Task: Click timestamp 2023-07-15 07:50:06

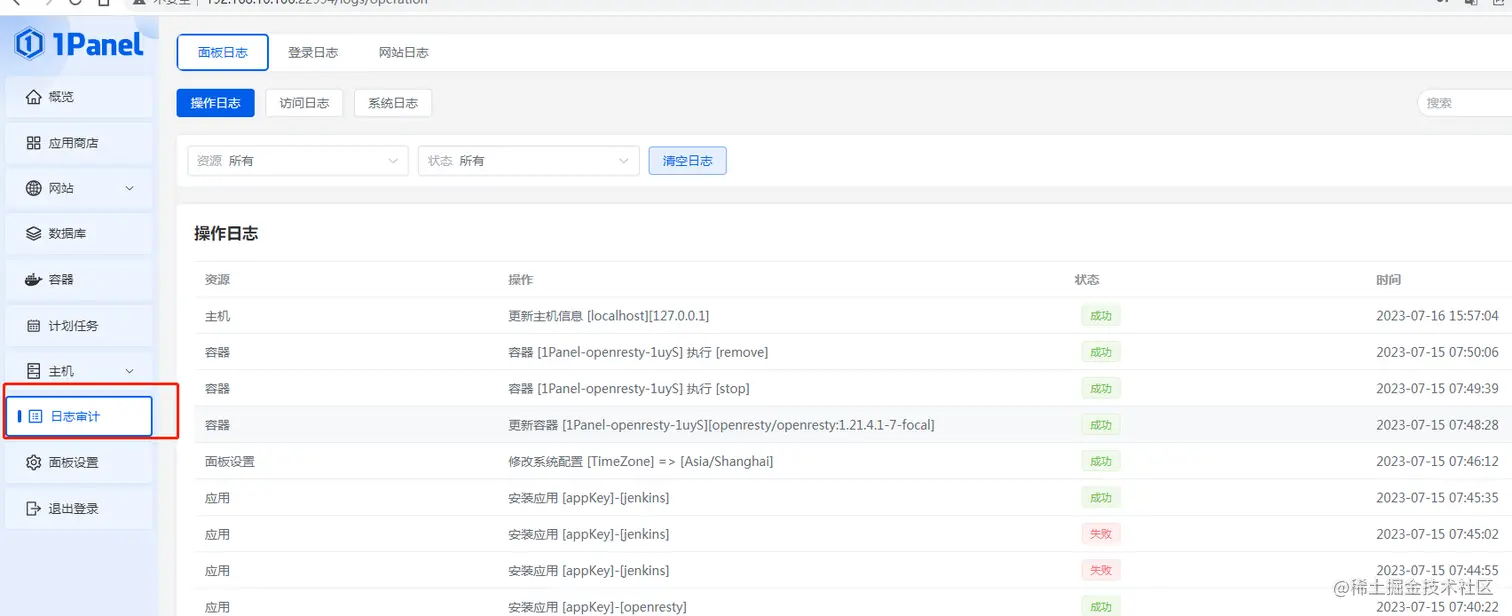Action: (x=1437, y=352)
